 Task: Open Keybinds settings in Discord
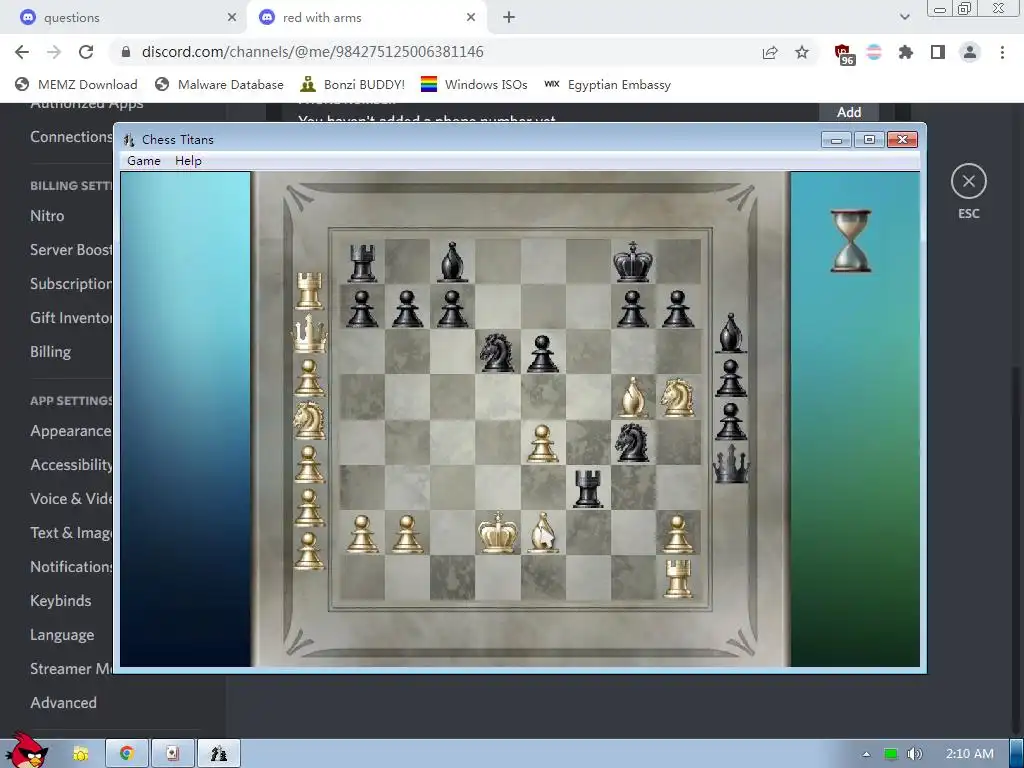[x=61, y=601]
